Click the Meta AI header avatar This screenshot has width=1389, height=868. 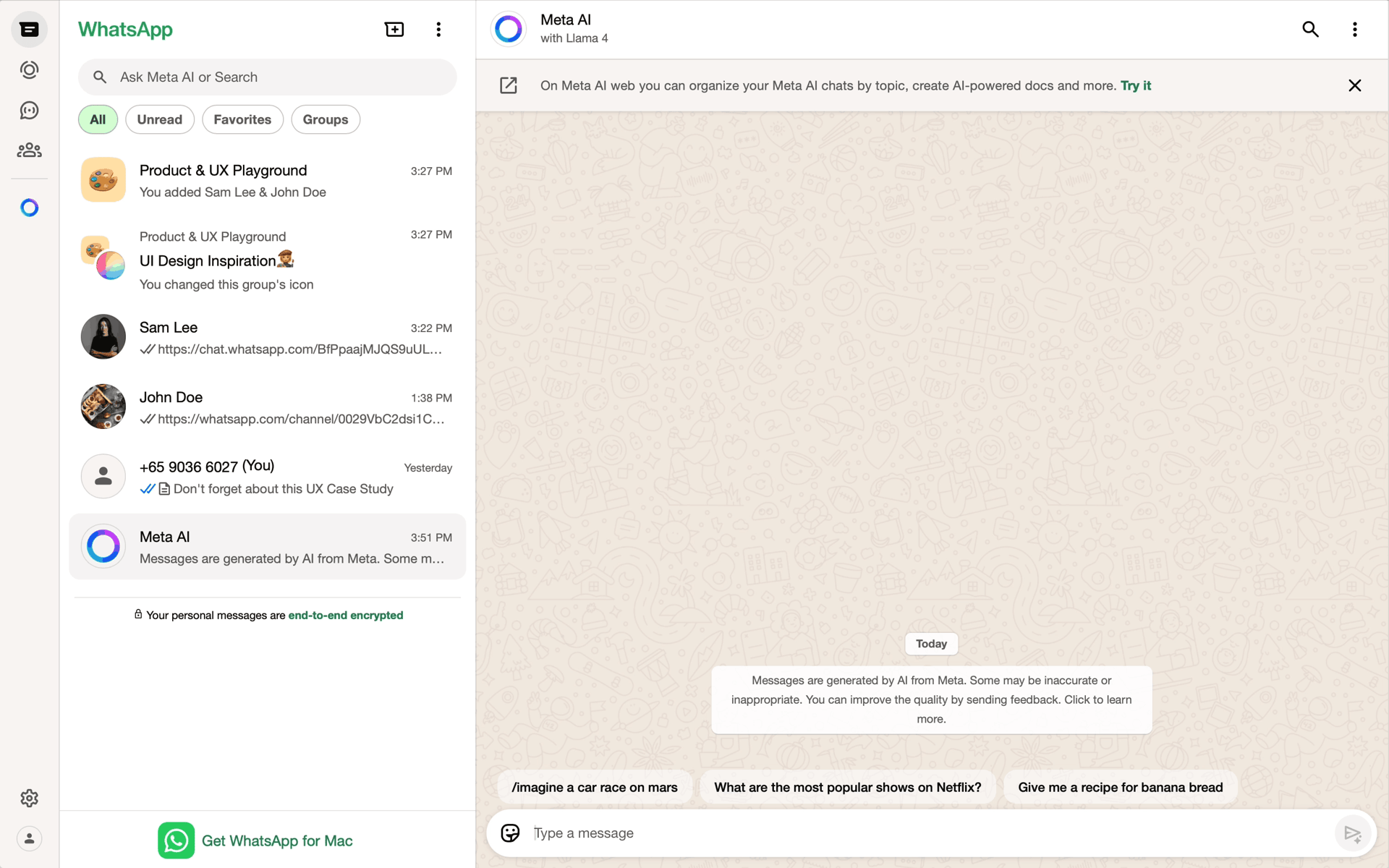[509, 29]
